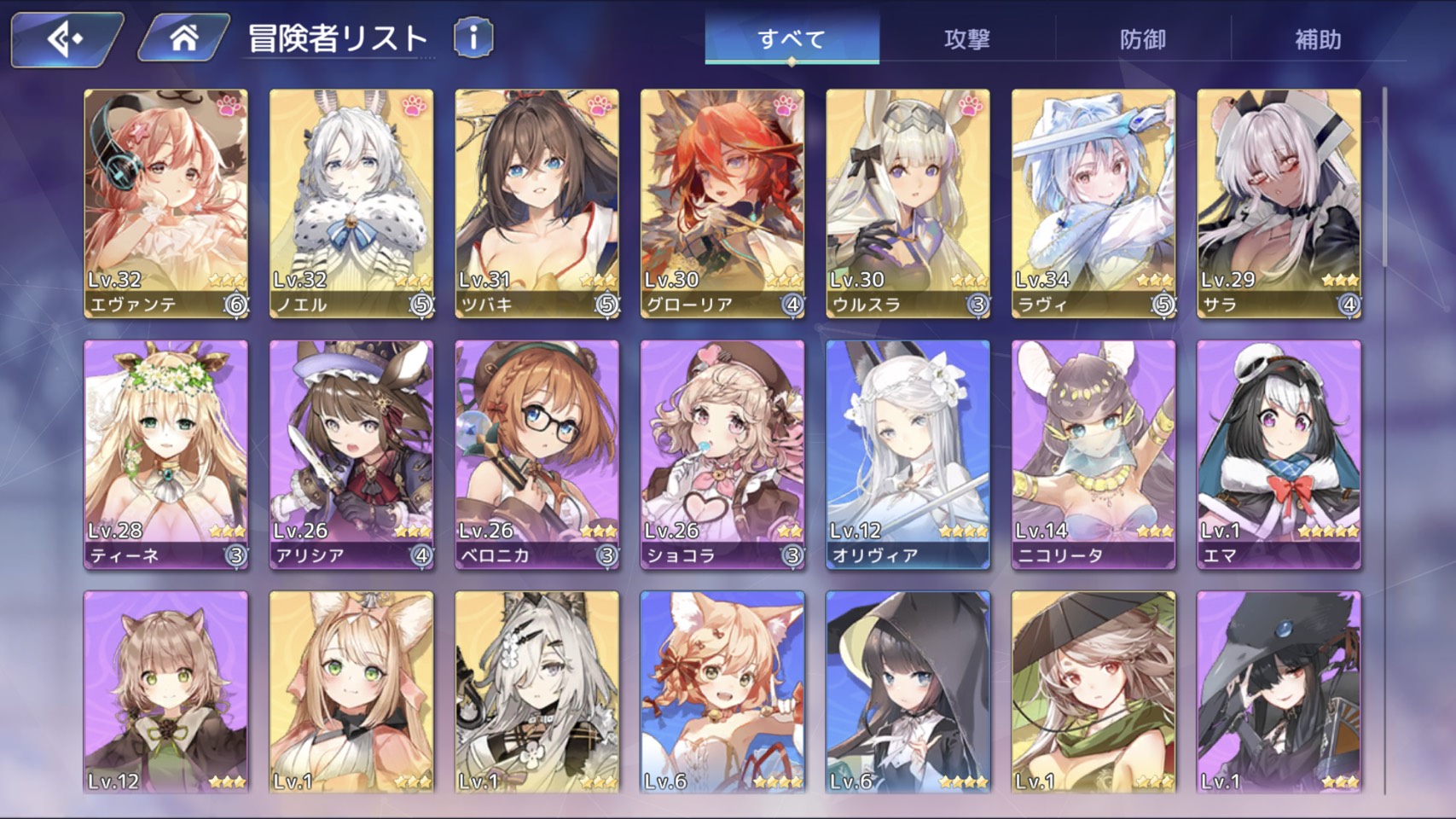The width and height of the screenshot is (1456, 819).
Task: Click the pink paw badge on エヴァンテ card
Action: [x=229, y=107]
